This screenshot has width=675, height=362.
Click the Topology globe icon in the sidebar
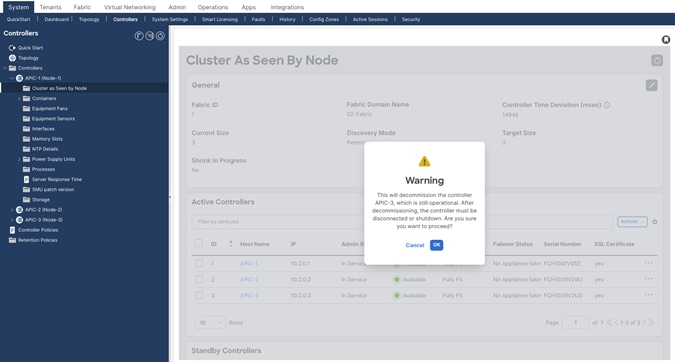(12, 58)
